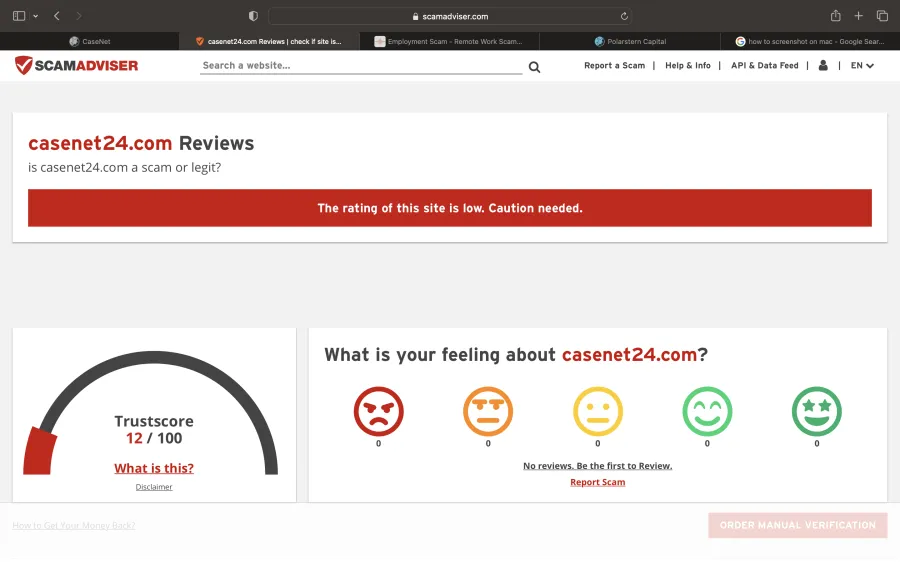Switch to the CaseNet tab

[x=90, y=41]
